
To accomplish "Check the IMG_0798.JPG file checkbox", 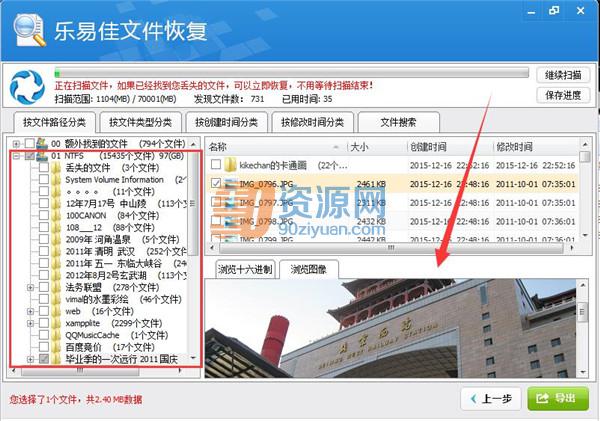I will [216, 221].
